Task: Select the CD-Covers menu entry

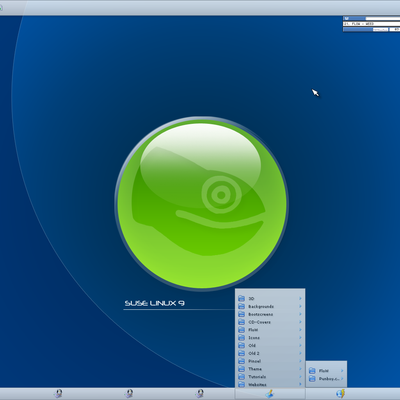Action: tap(270, 322)
